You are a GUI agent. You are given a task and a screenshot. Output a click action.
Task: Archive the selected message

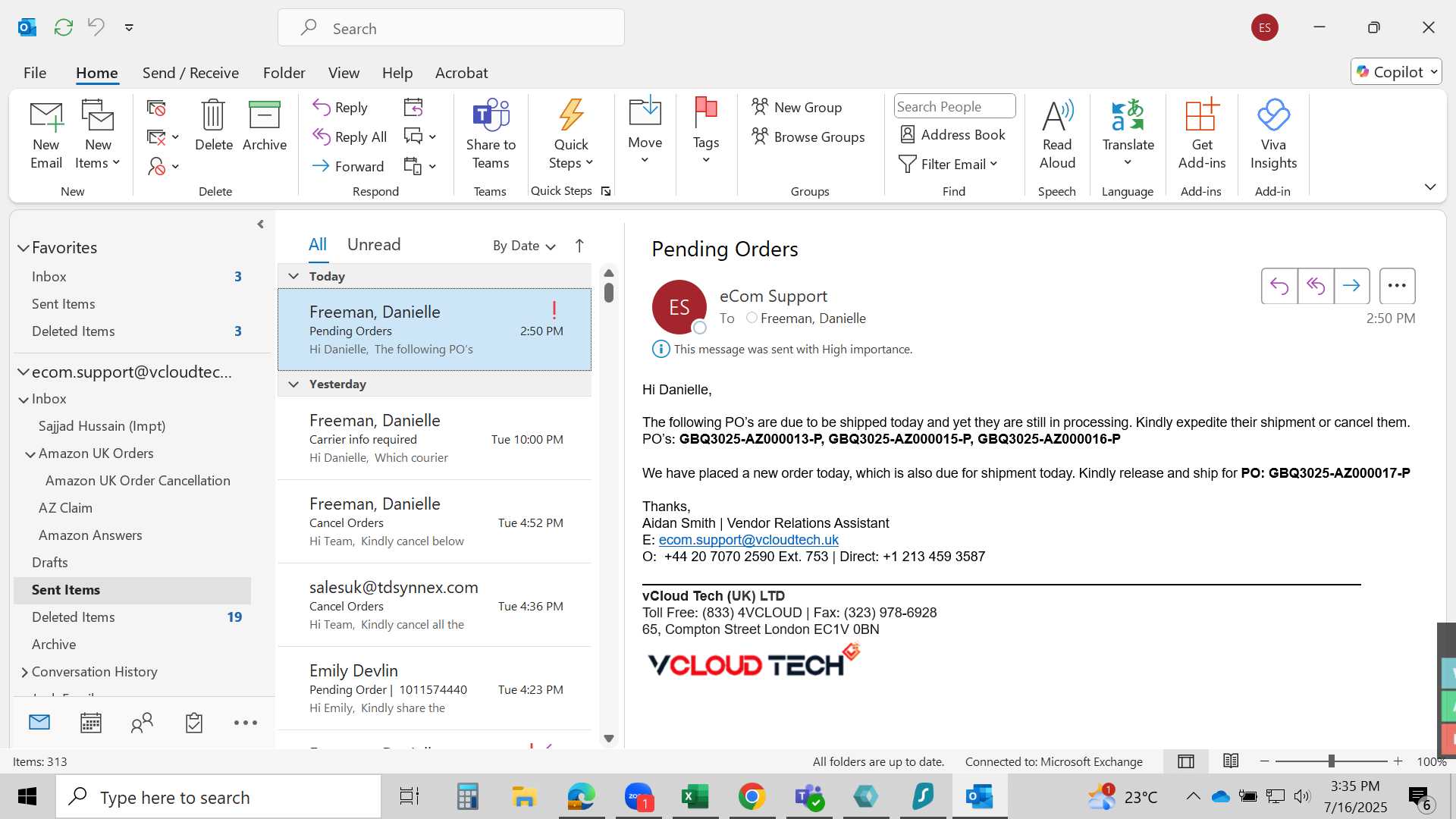pos(264,126)
